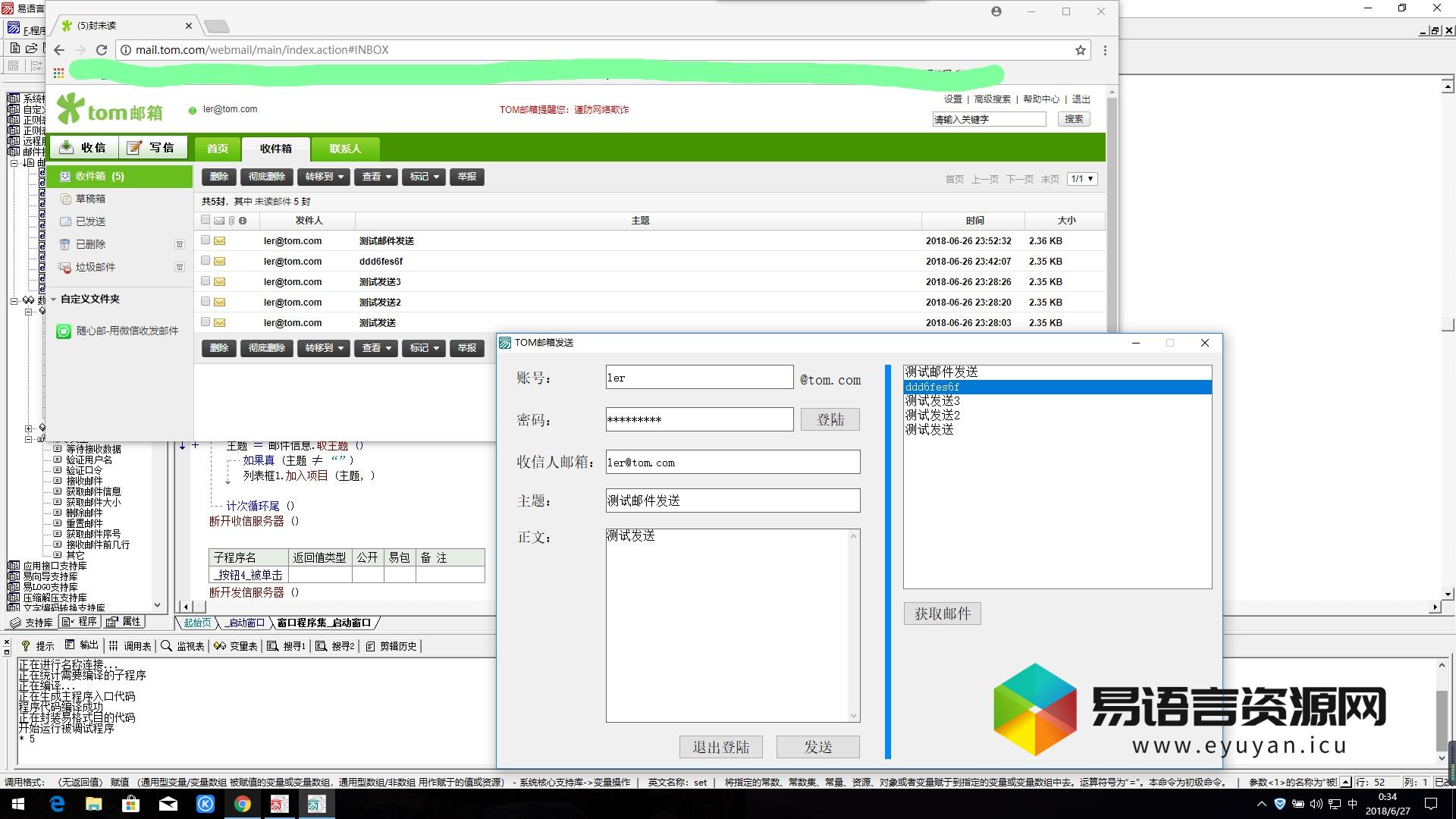Empty the 已删除 folder trash icon
The width and height of the screenshot is (1456, 819).
point(180,244)
